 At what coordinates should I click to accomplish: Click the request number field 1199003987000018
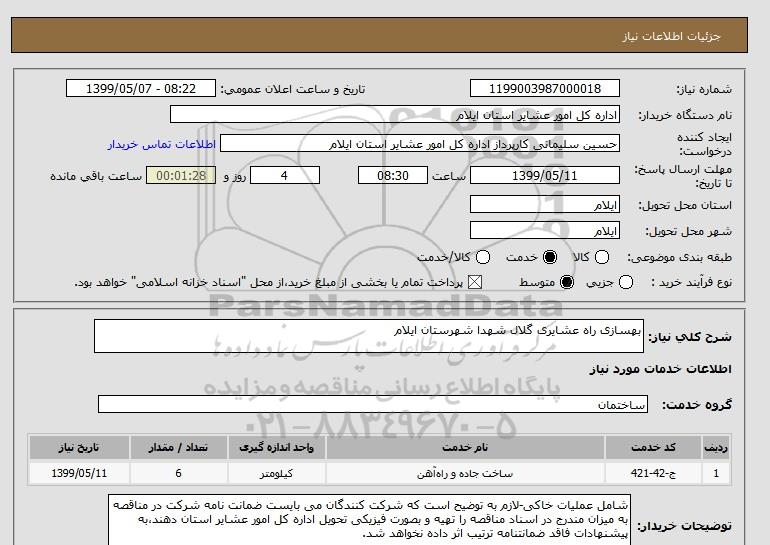pos(545,88)
